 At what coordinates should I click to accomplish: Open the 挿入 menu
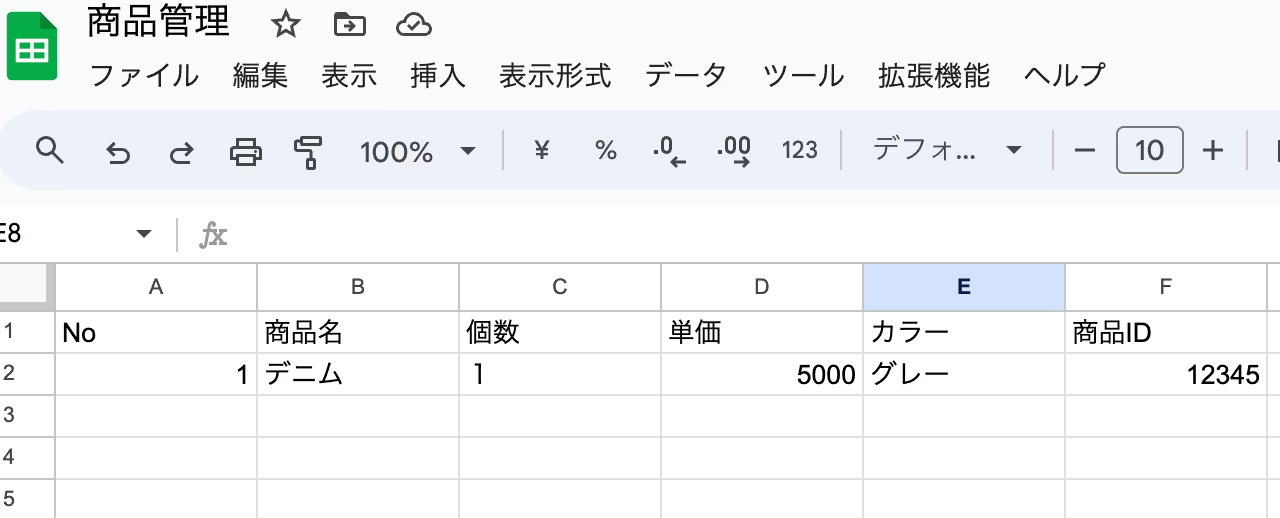point(438,75)
